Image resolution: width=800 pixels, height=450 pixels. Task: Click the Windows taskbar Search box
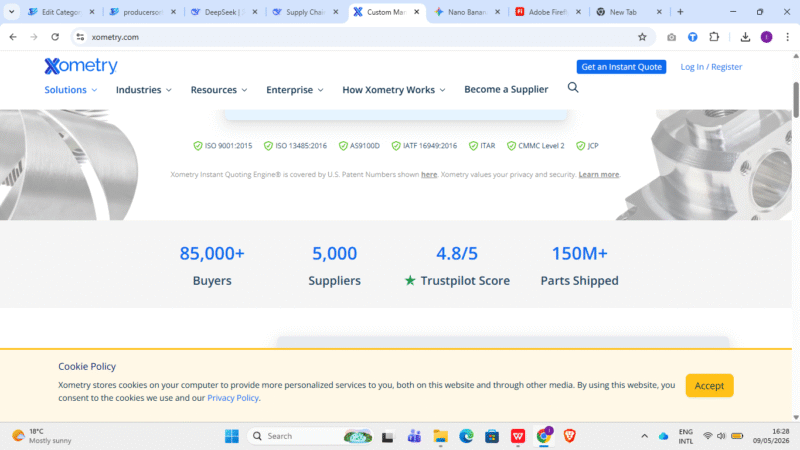(310, 436)
